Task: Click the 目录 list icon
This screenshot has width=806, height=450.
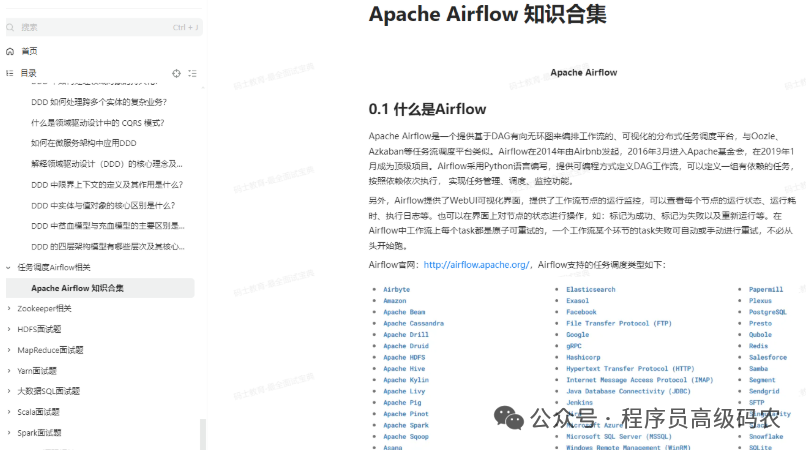Action: coord(10,73)
